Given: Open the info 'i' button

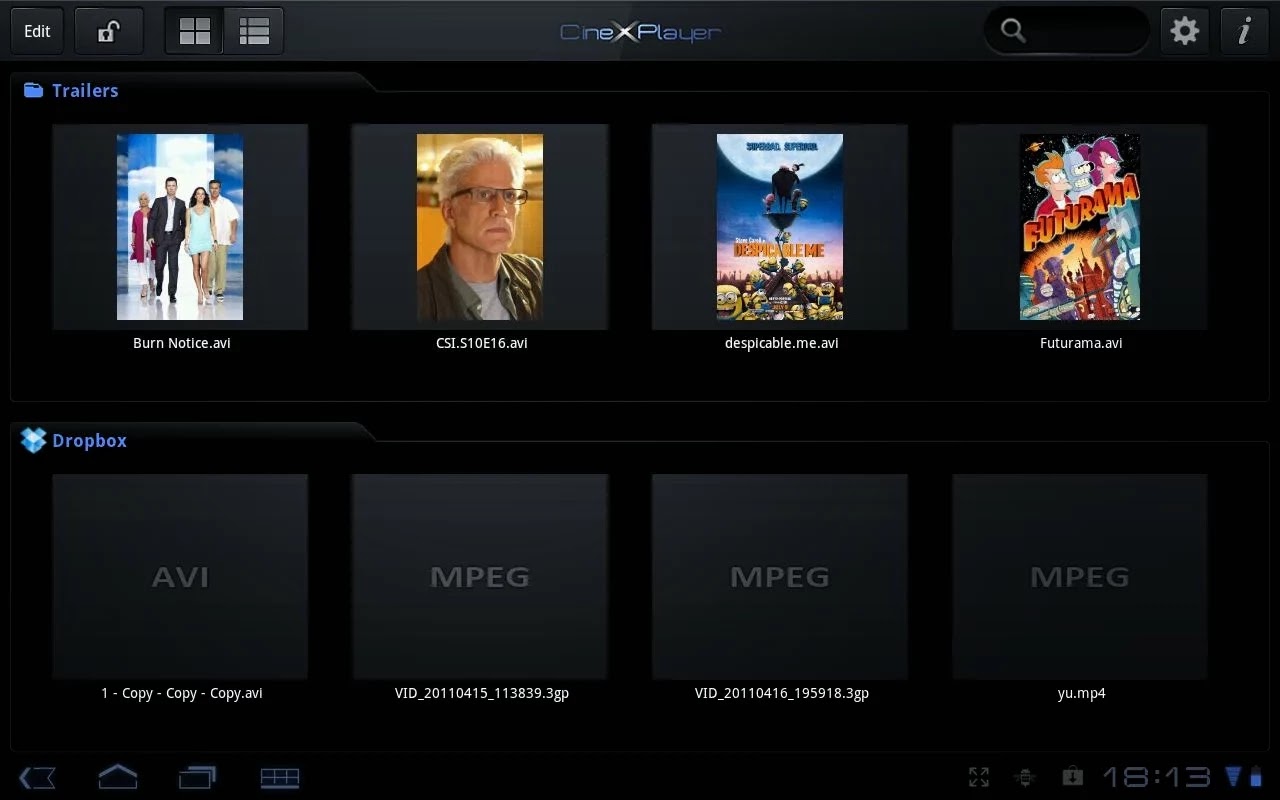Looking at the screenshot, I should 1245,31.
